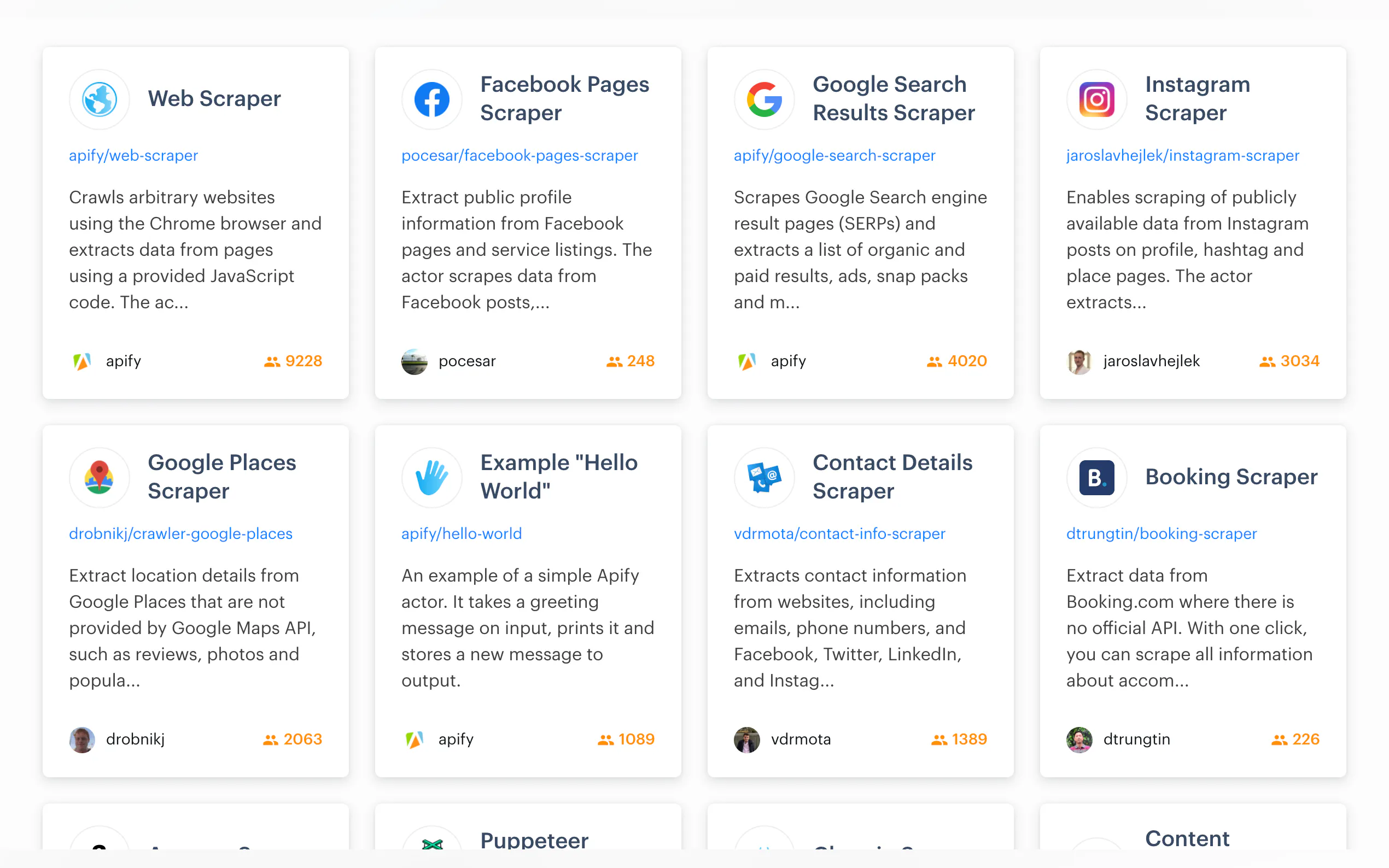
Task: Click the Google Places map pin icon
Action: pos(100,477)
